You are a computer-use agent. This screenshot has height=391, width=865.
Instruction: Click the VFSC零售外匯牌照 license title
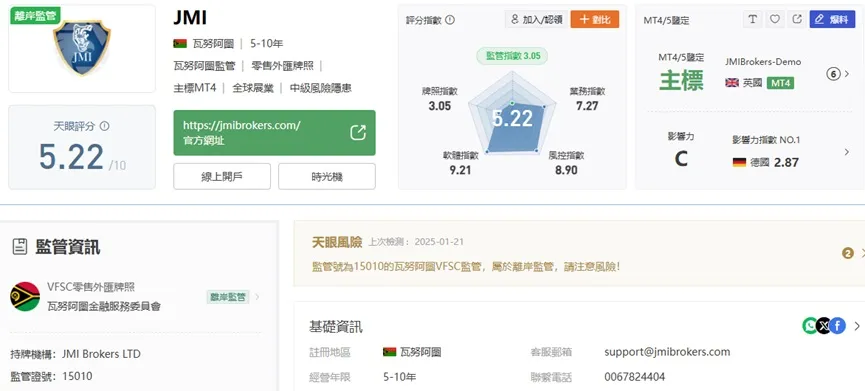point(91,287)
